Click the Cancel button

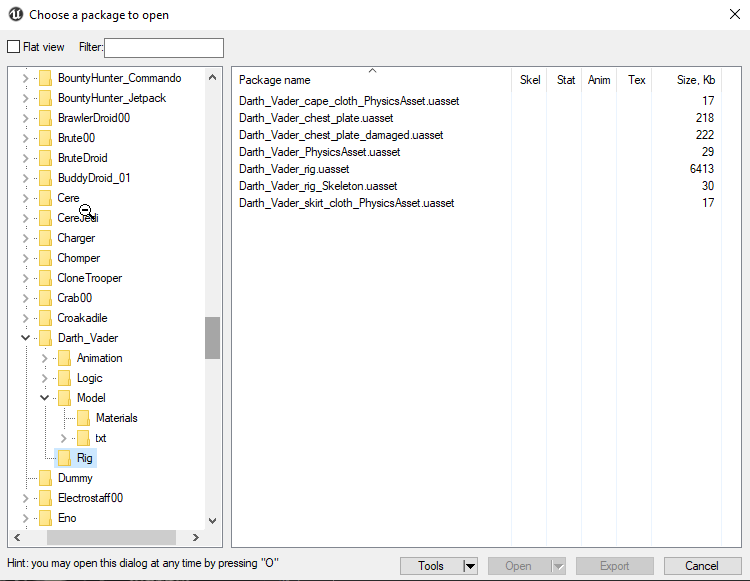[x=701, y=566]
